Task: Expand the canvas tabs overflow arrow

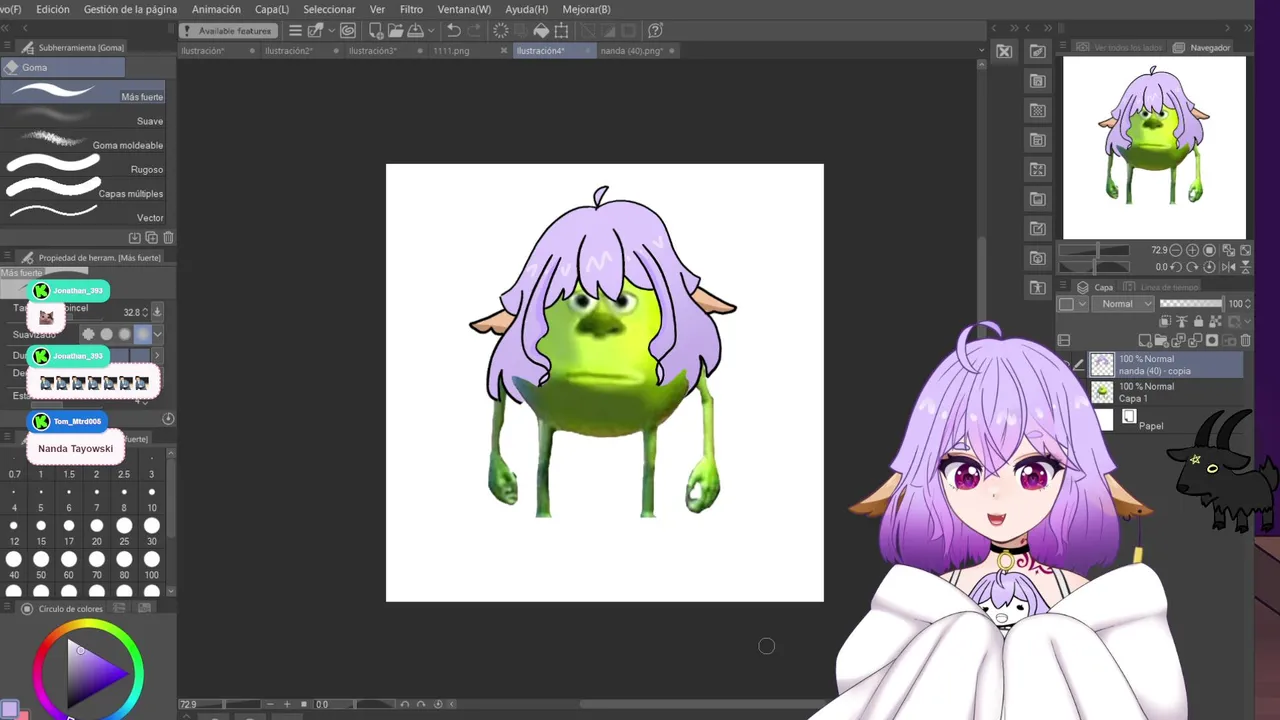Action: coord(982,50)
